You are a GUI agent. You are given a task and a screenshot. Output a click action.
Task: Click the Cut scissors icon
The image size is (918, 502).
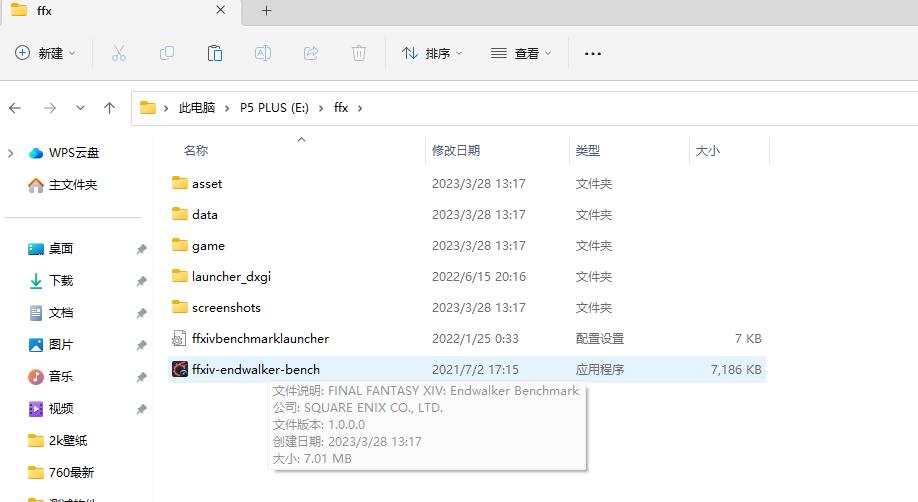pos(119,53)
